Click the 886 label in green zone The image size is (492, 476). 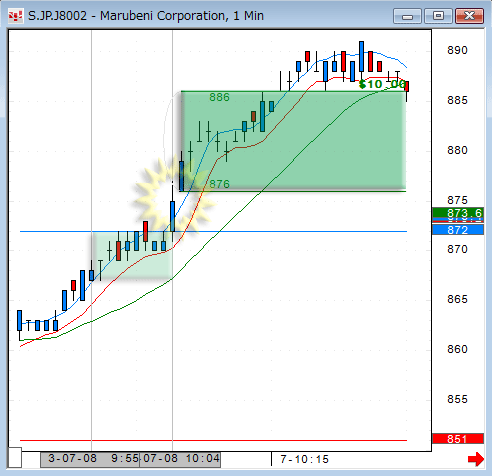coord(219,97)
